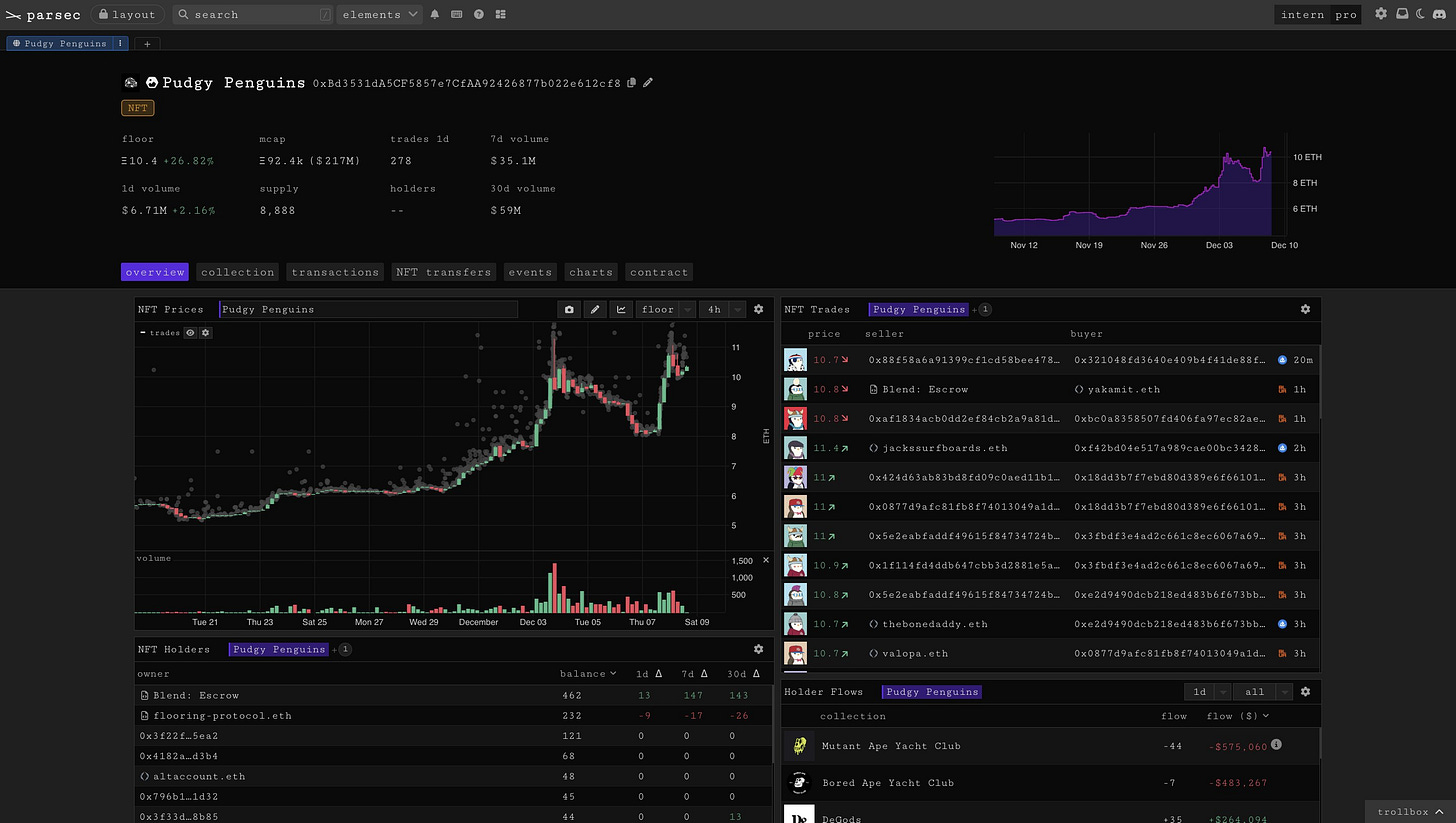Screen dimensions: 1456x823
Task: Switch to the overview tab
Action: click(x=155, y=272)
